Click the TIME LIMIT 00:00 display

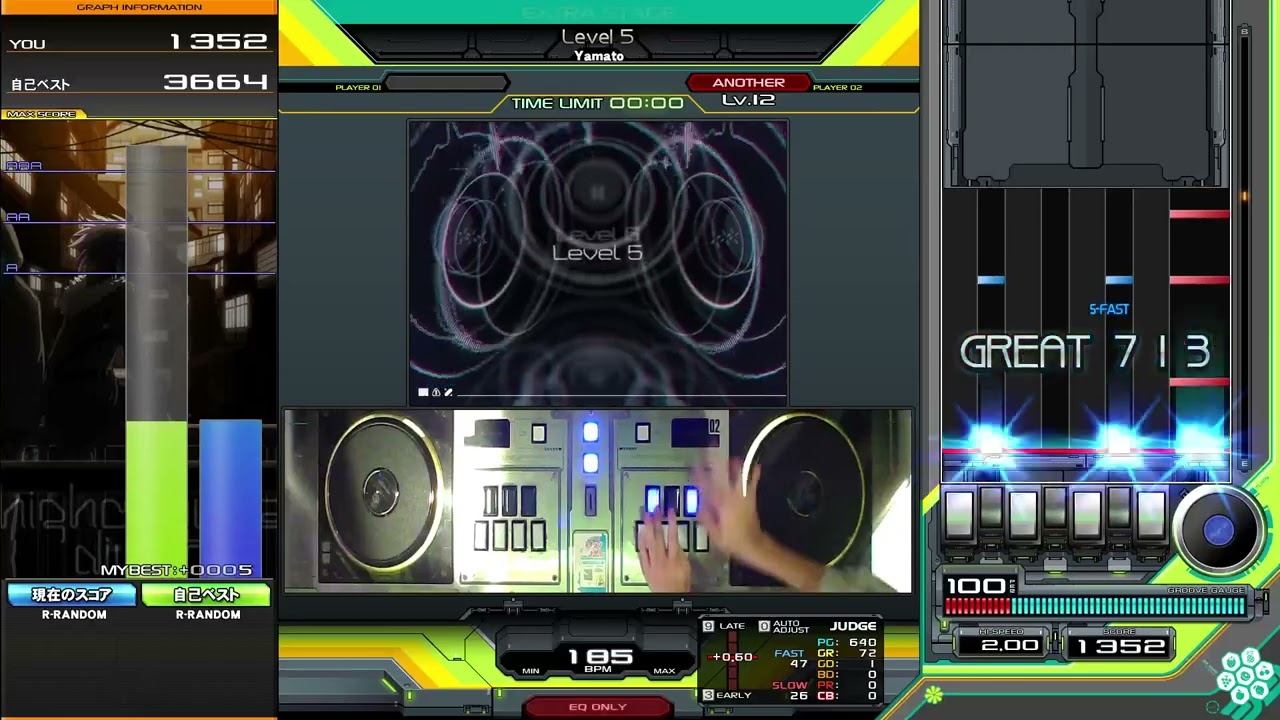[x=597, y=103]
